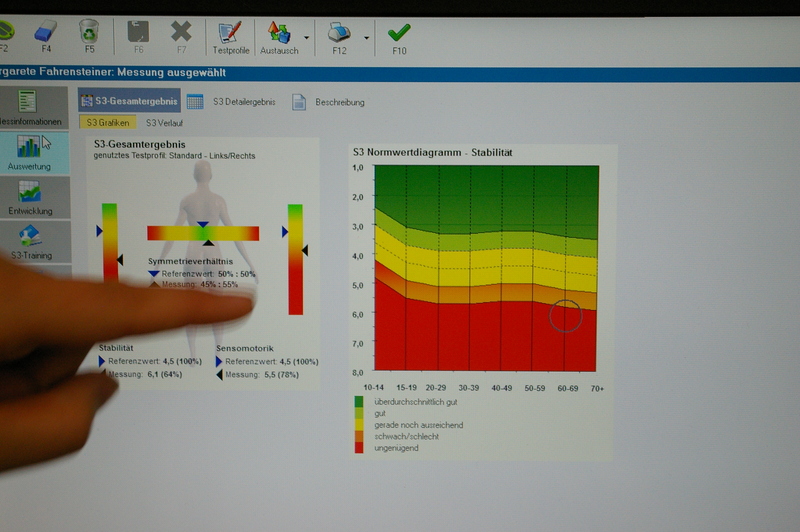Click the horizontal symmetry color bar
Image resolution: width=800 pixels, height=532 pixels.
click(203, 233)
